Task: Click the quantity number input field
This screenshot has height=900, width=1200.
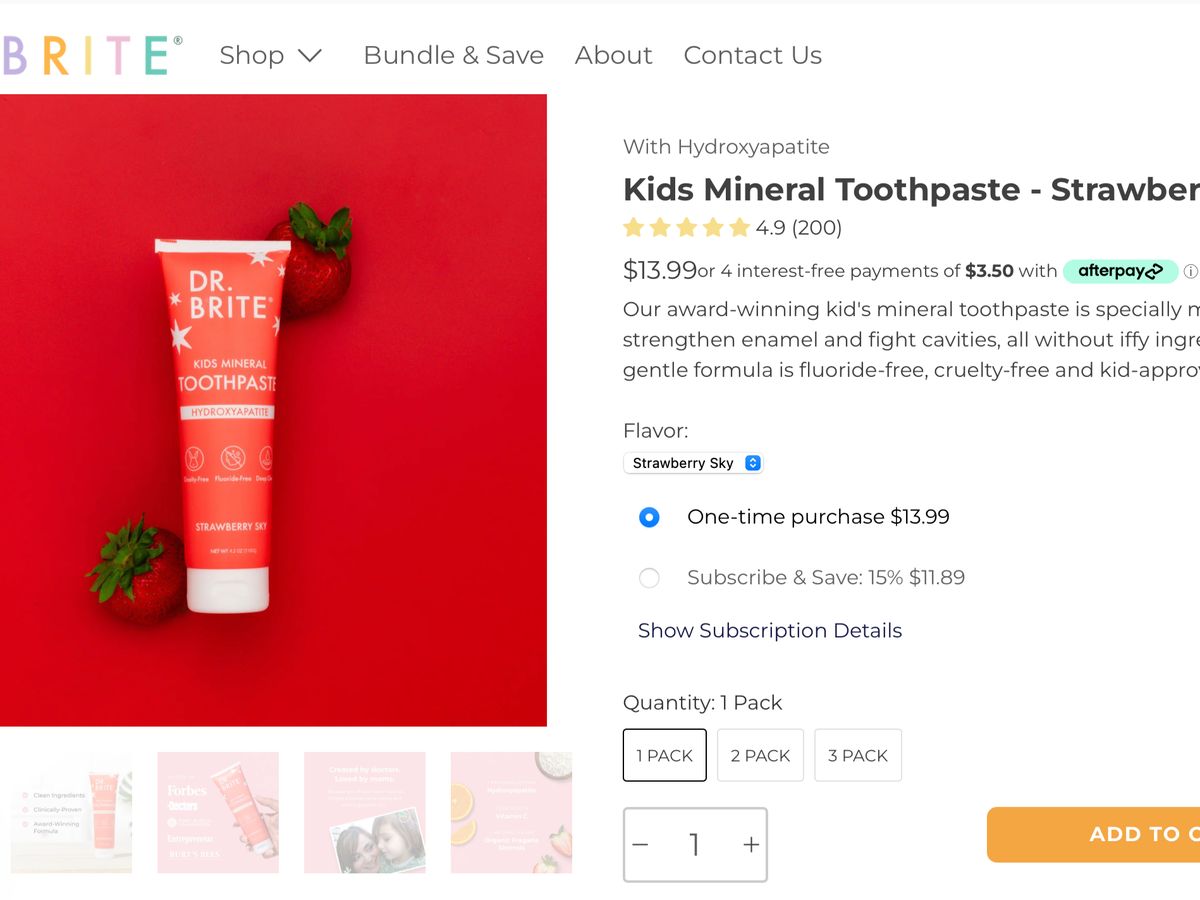Action: click(x=694, y=845)
